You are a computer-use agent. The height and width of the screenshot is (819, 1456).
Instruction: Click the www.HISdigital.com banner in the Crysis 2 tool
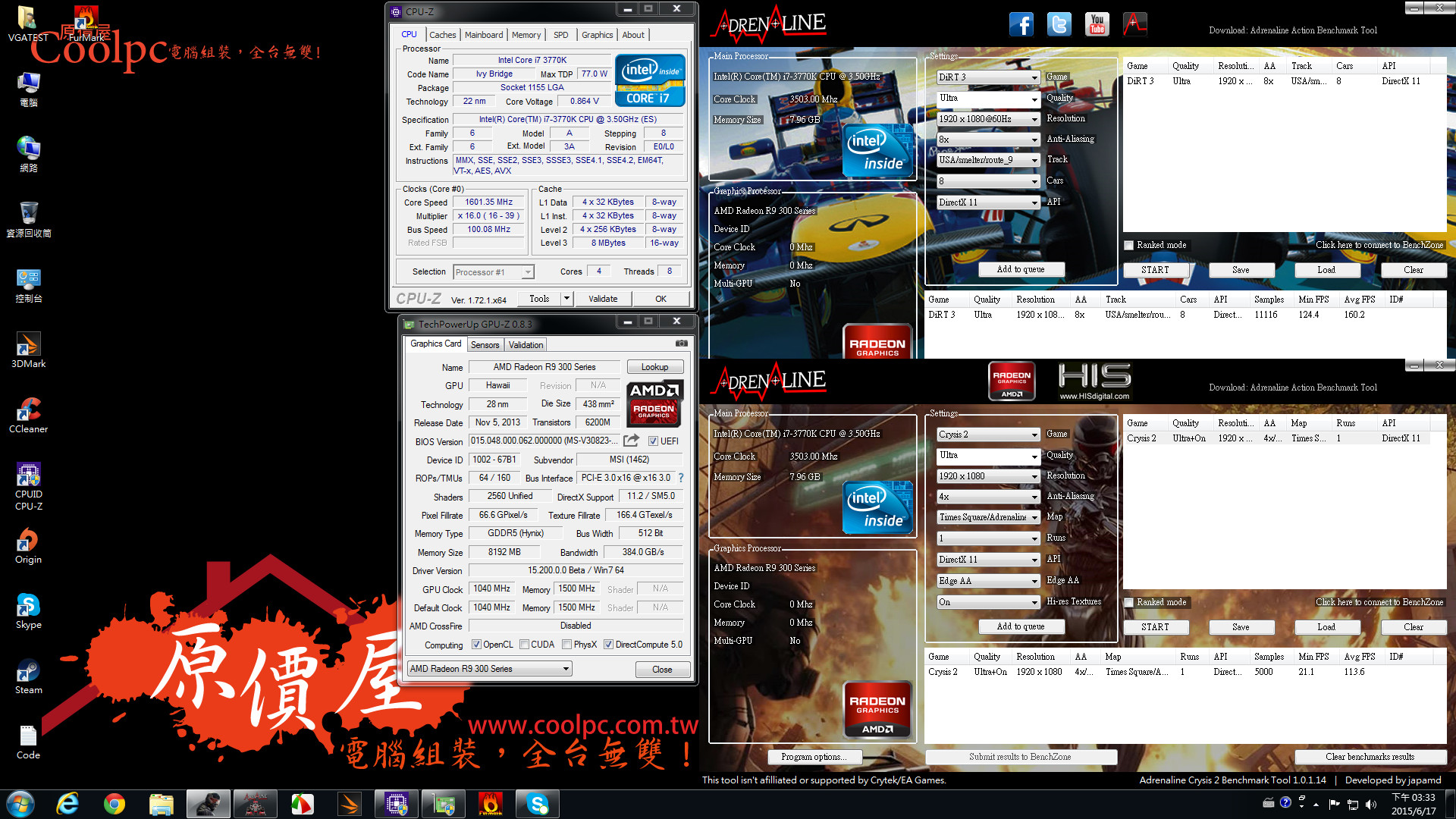[1094, 381]
